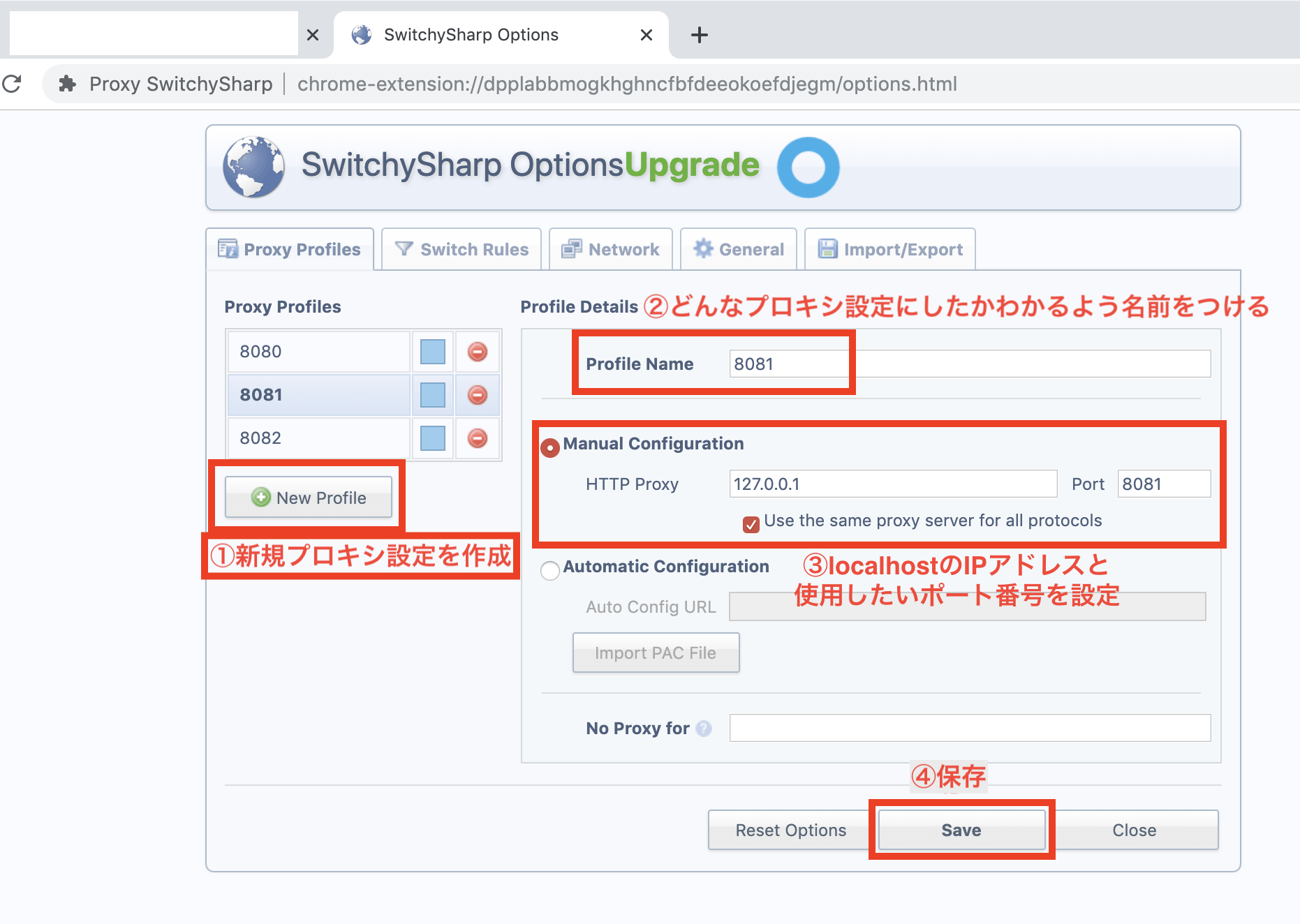This screenshot has width=1300, height=924.
Task: Reload the current page
Action: coord(13,84)
